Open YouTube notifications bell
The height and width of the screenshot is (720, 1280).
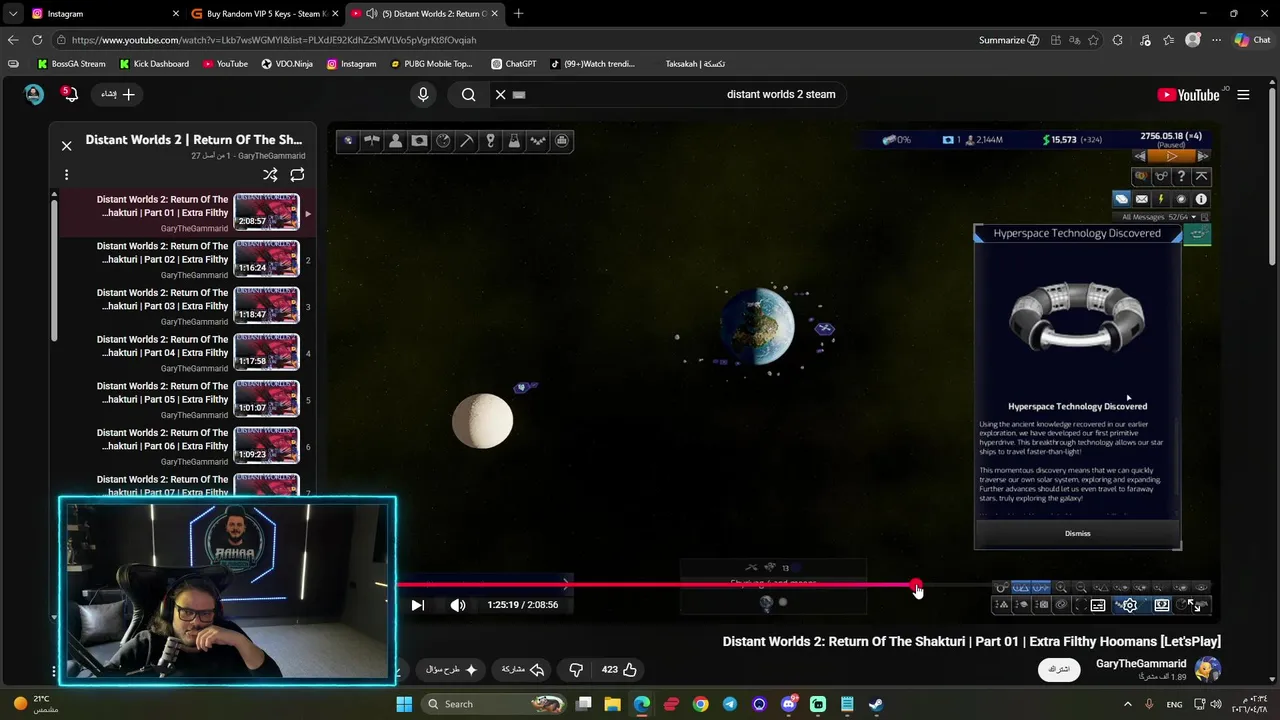[70, 94]
